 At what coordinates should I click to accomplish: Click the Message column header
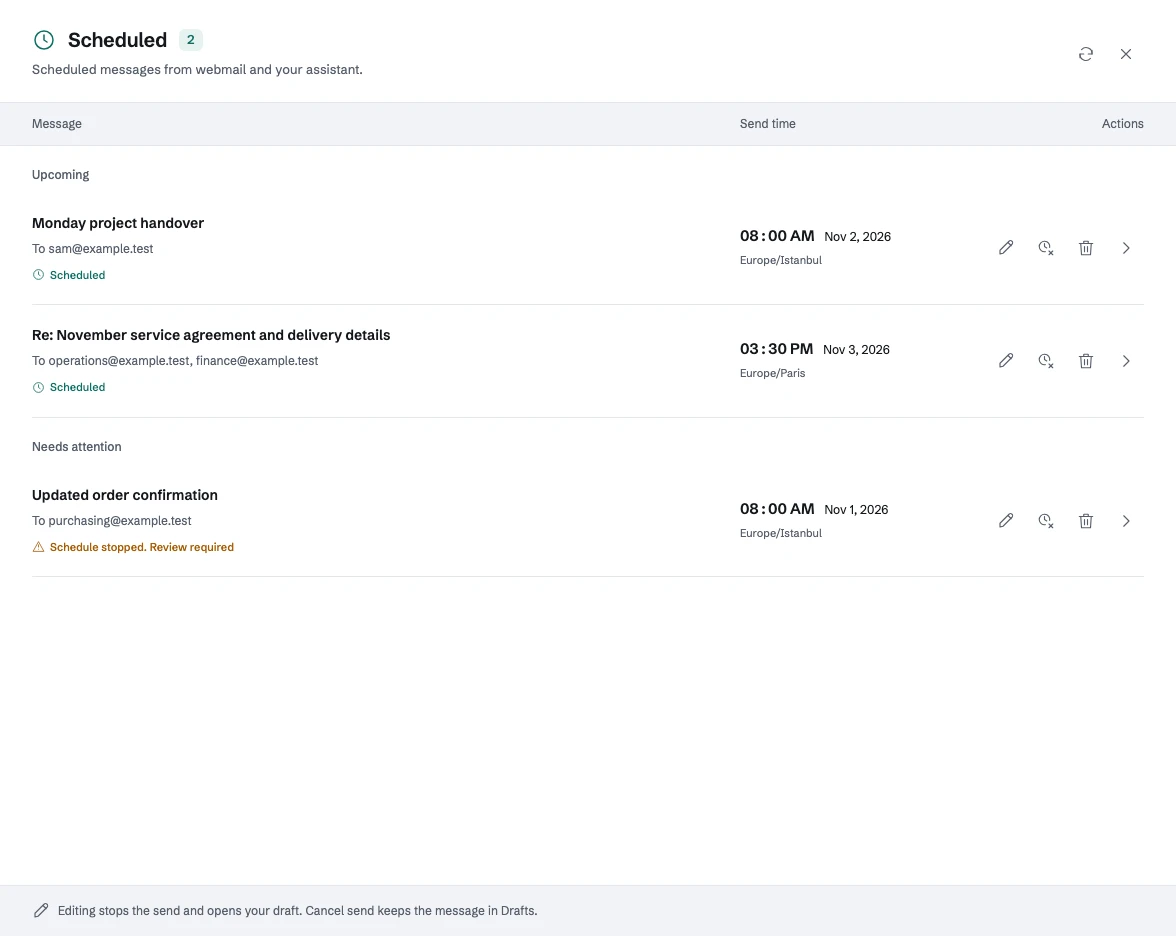click(x=57, y=124)
